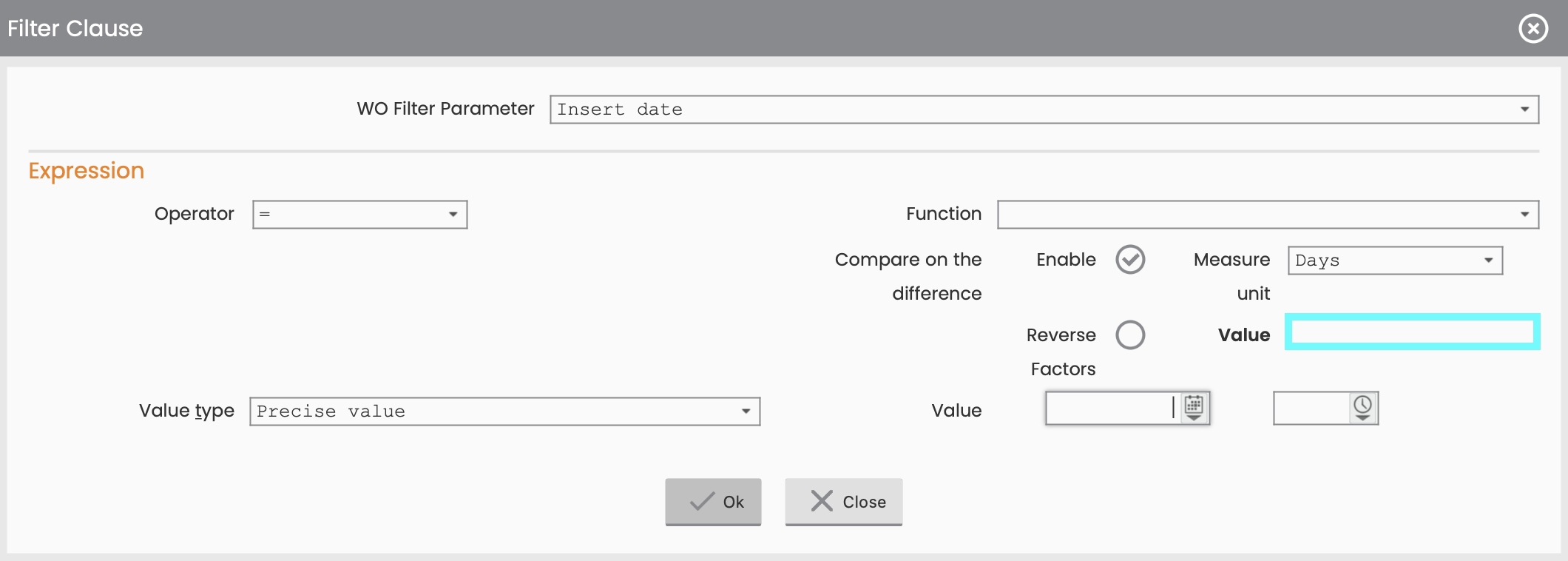Open the calendar date picker icon
Screen dimensions: 1568x561
point(1194,408)
